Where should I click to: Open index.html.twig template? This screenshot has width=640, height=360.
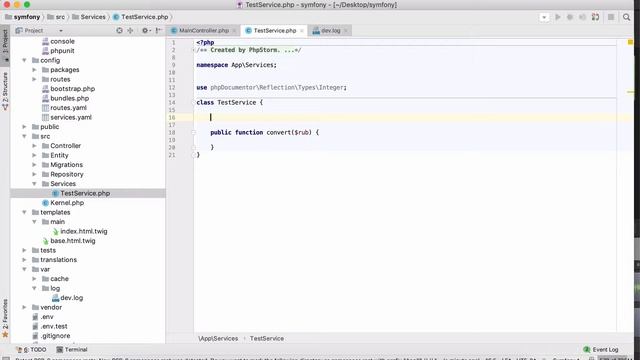[84, 231]
